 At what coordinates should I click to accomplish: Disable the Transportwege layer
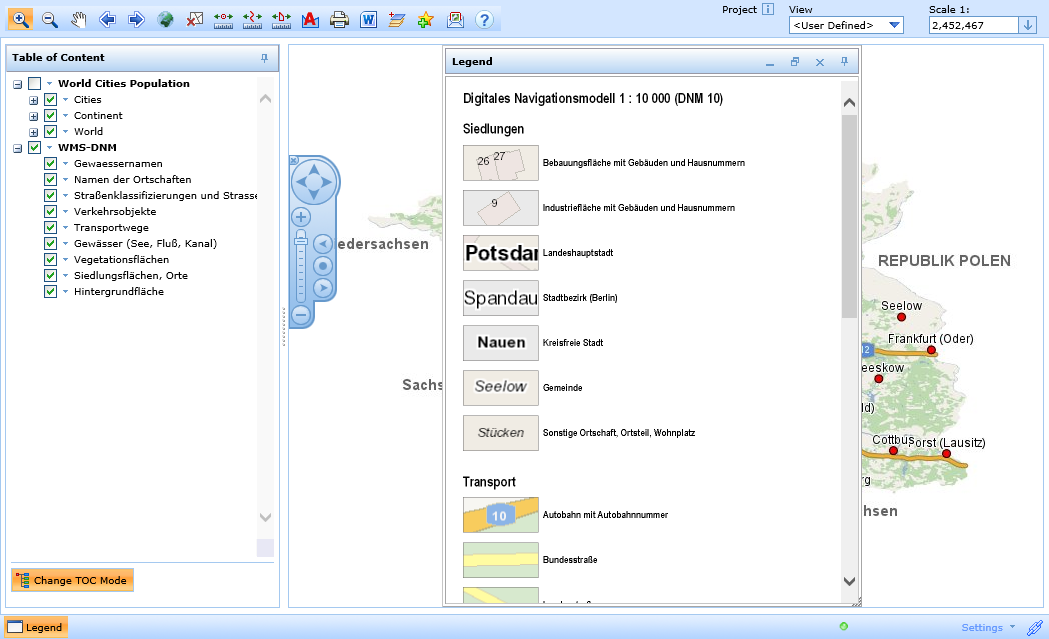click(x=50, y=227)
